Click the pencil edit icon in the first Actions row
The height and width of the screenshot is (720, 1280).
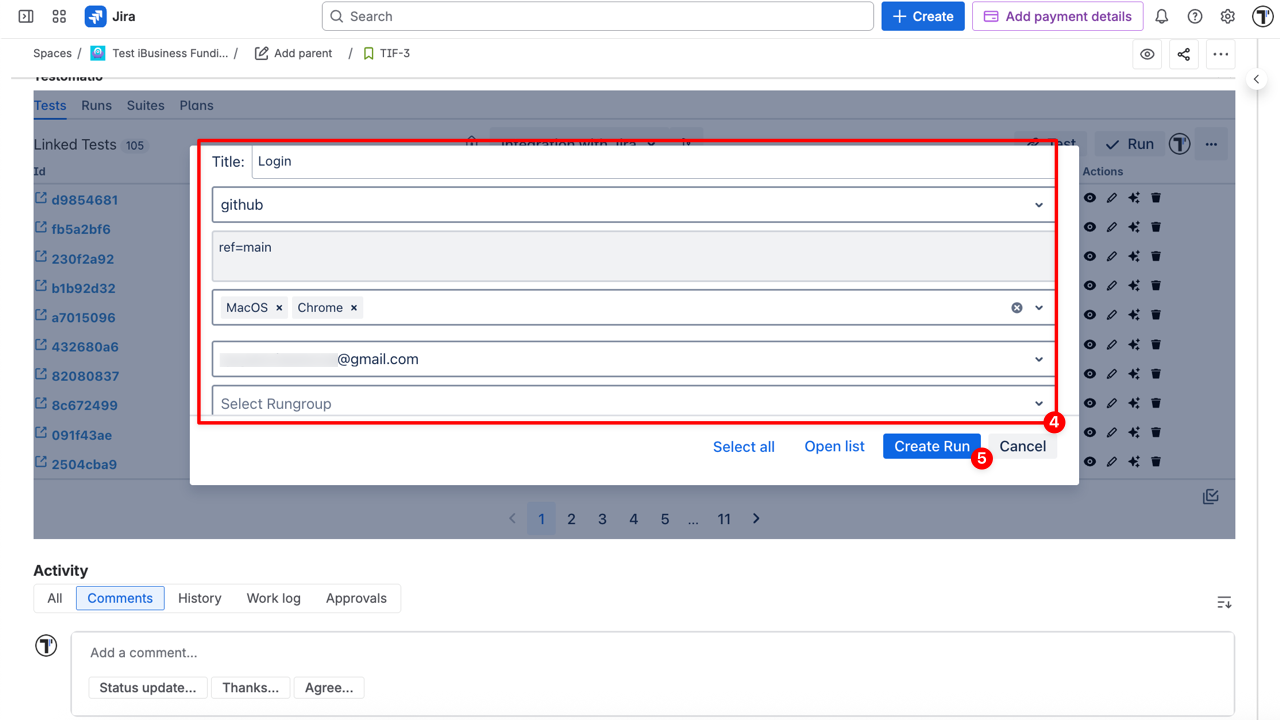coord(1111,197)
